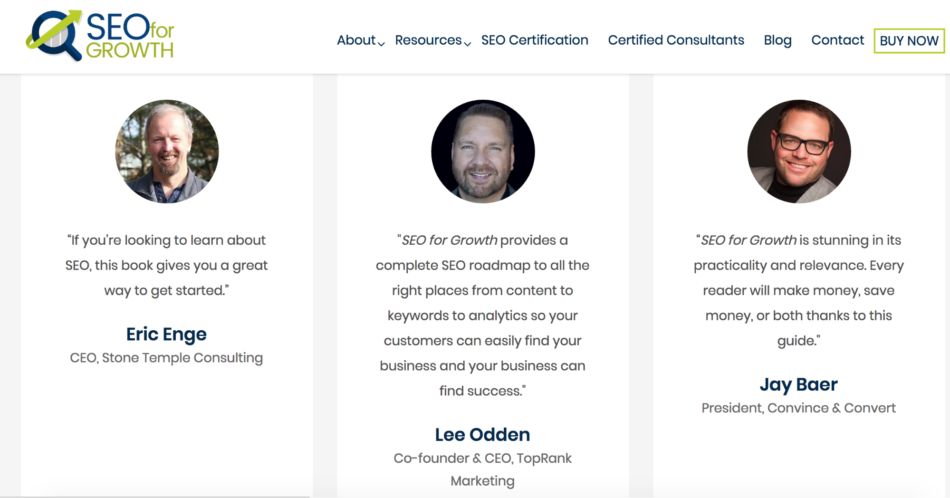Image resolution: width=950 pixels, height=498 pixels.
Task: Click Lee Odden's profile photo
Action: pyautogui.click(x=483, y=151)
